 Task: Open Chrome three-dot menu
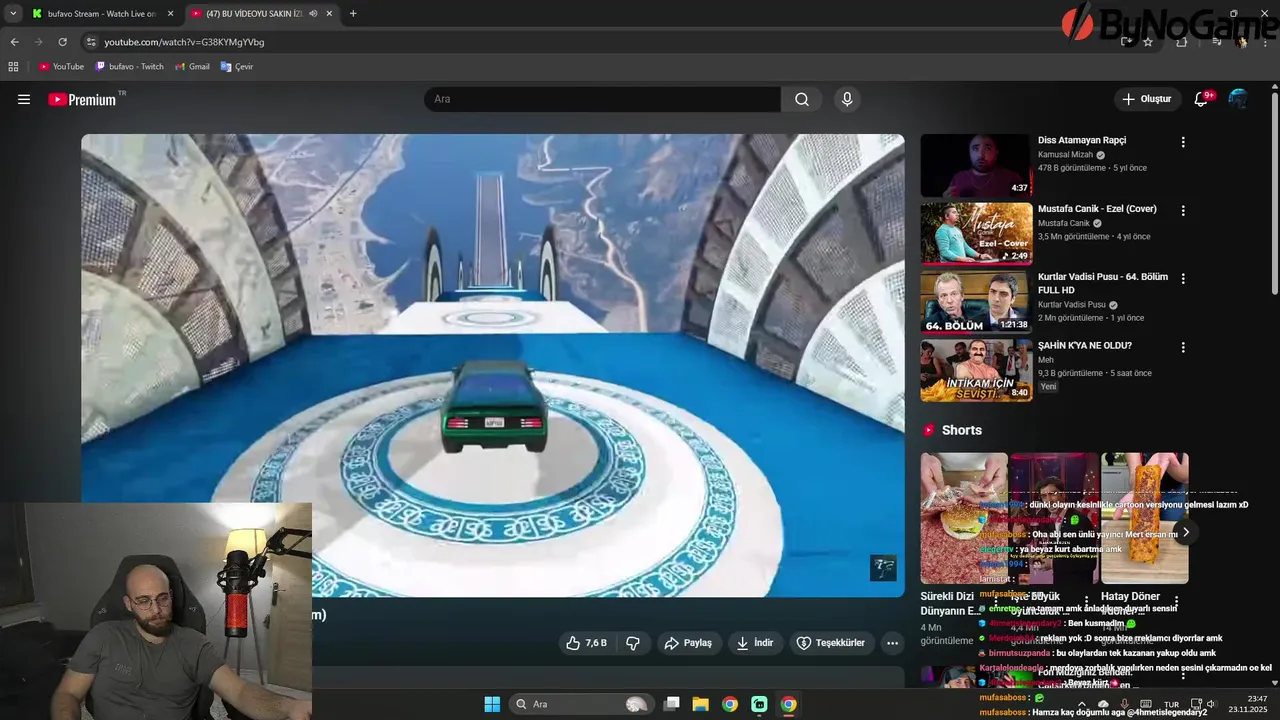tap(1266, 42)
